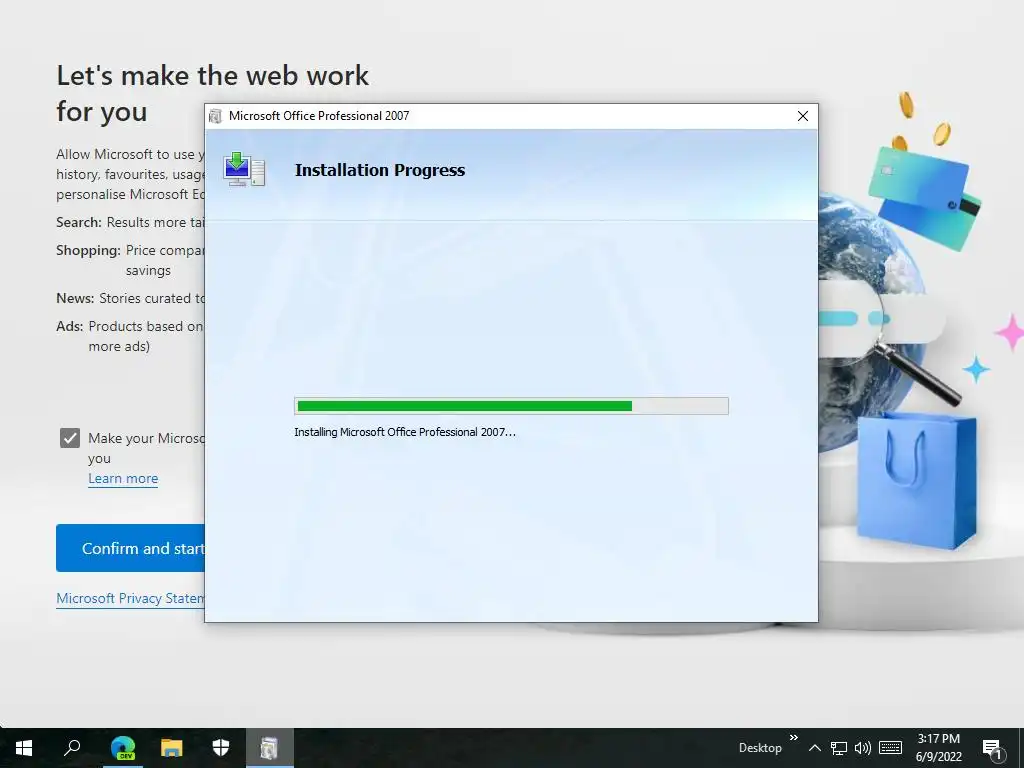This screenshot has height=768, width=1024.
Task: Launch Microsoft Edge Dev from taskbar
Action: [x=123, y=748]
